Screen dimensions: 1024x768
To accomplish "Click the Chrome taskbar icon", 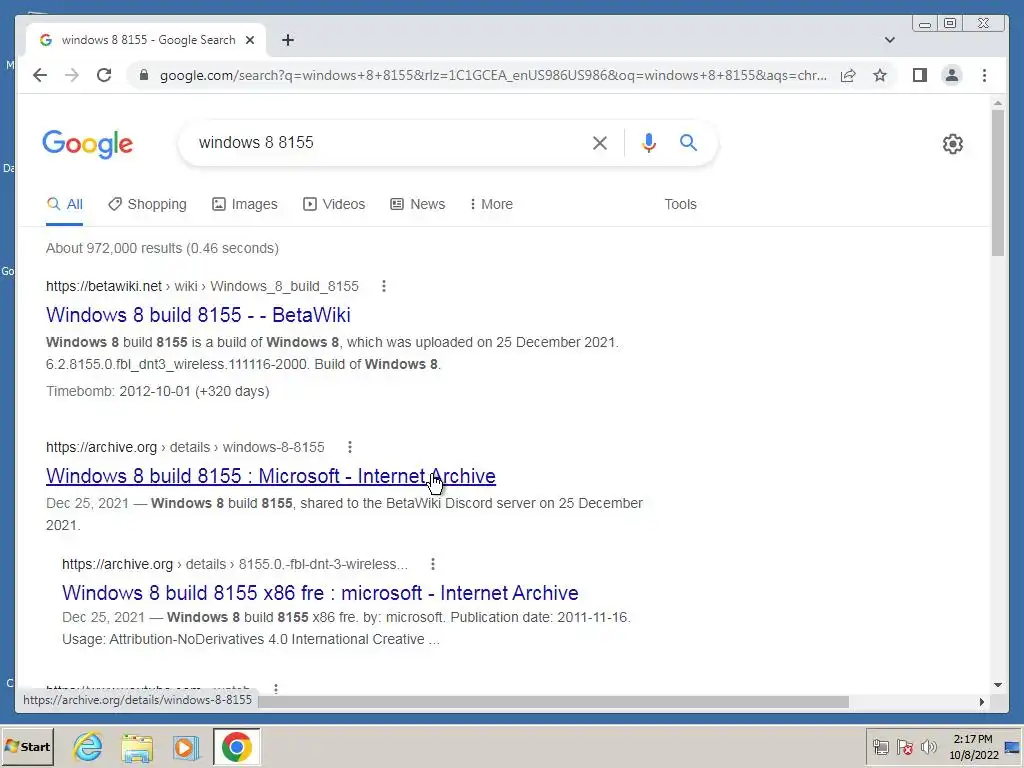I will tap(236, 747).
